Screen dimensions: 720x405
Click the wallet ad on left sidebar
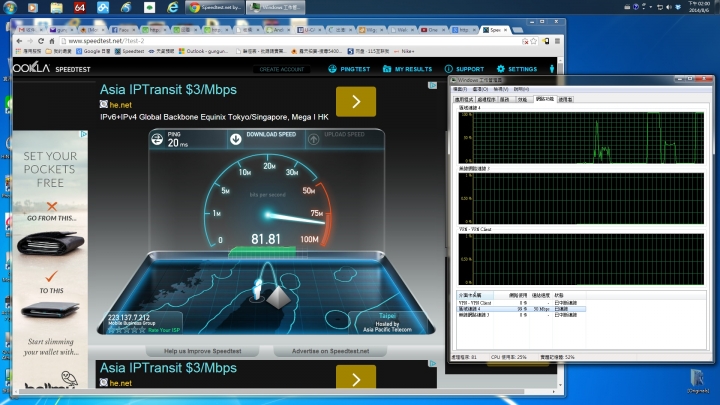point(51,259)
